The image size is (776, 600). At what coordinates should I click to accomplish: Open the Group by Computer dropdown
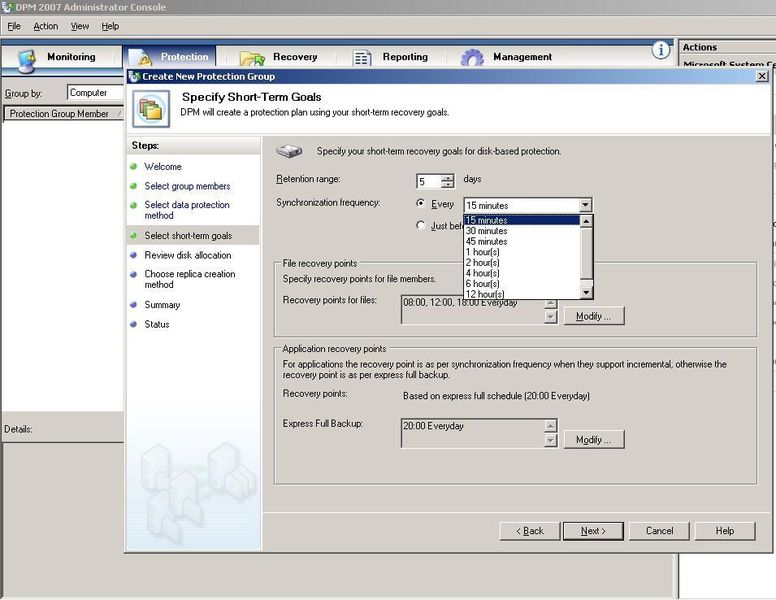tap(95, 93)
